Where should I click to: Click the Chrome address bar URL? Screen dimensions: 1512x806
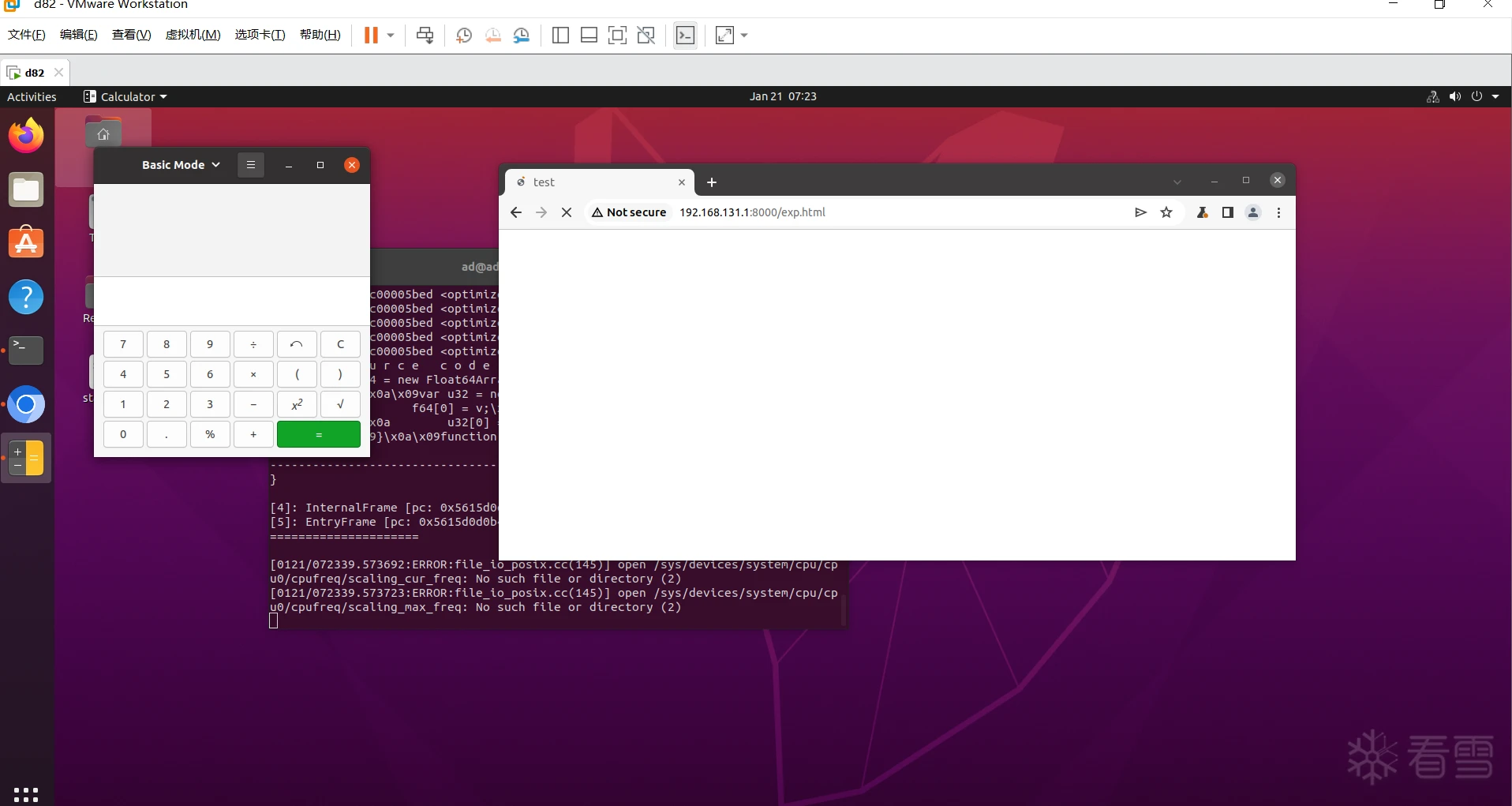click(x=752, y=212)
